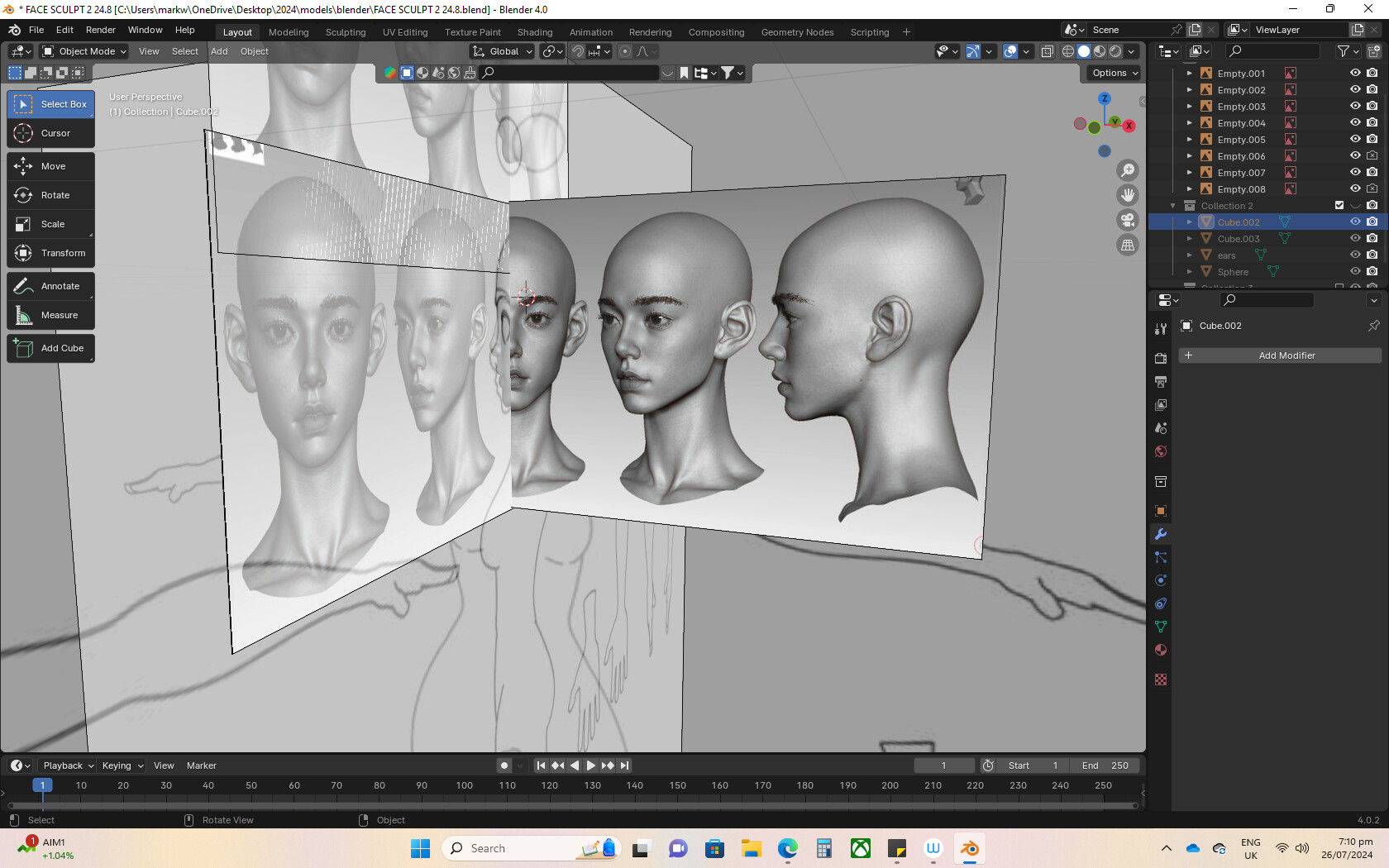Activate the Move tool
Image resolution: width=1389 pixels, height=868 pixels.
[x=51, y=166]
